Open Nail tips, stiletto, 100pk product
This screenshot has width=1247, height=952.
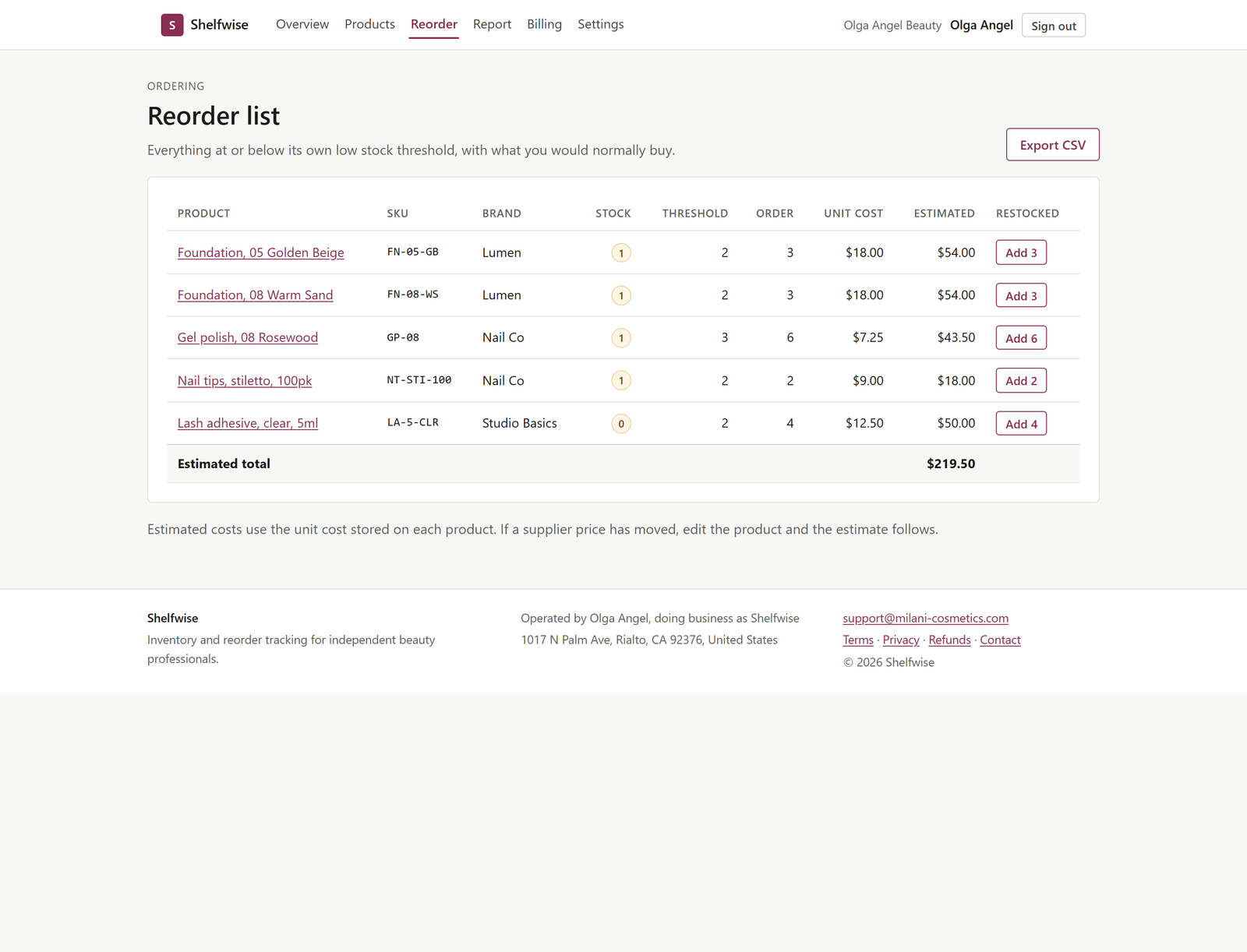pyautogui.click(x=245, y=381)
